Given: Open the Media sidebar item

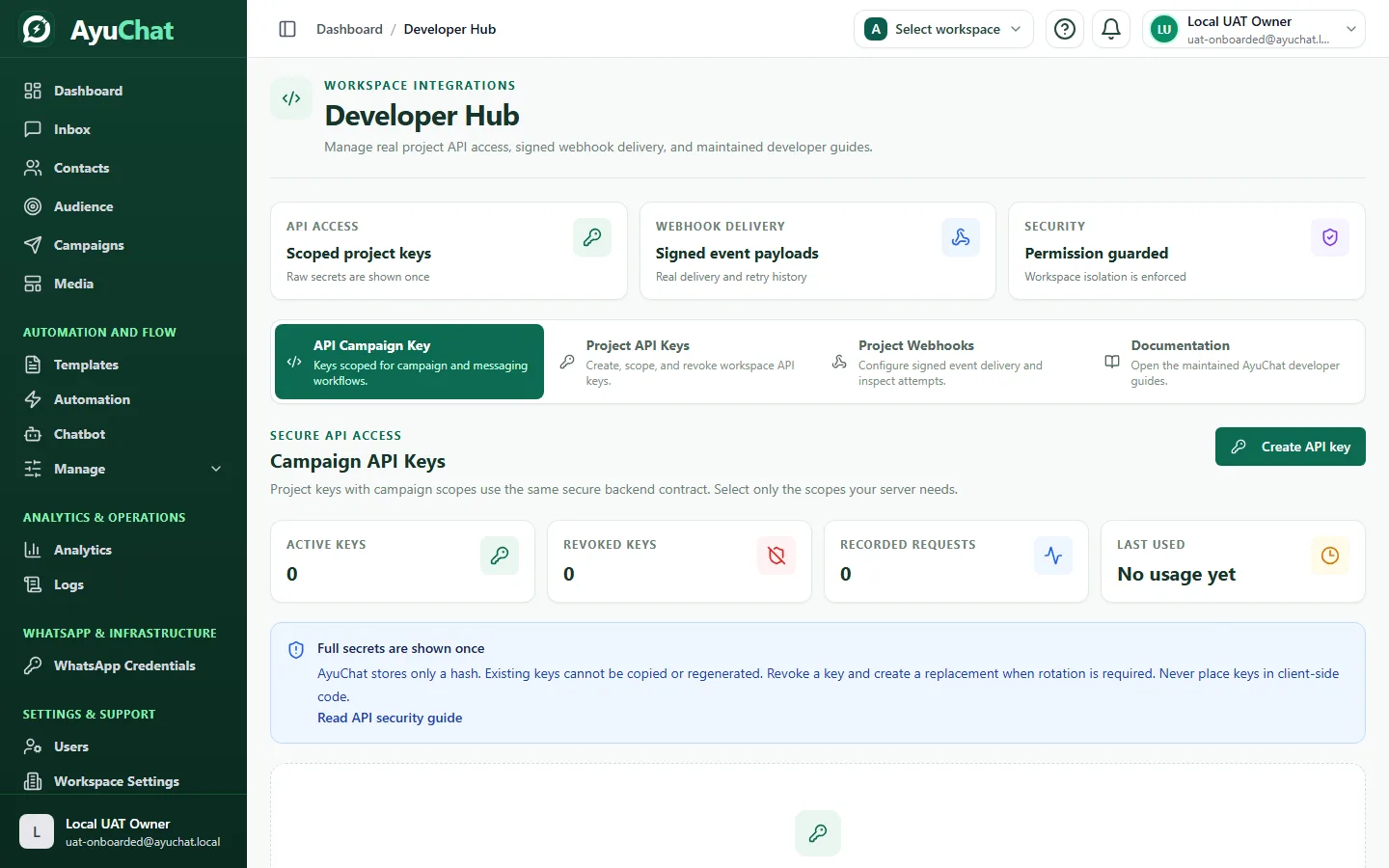Looking at the screenshot, I should (123, 284).
